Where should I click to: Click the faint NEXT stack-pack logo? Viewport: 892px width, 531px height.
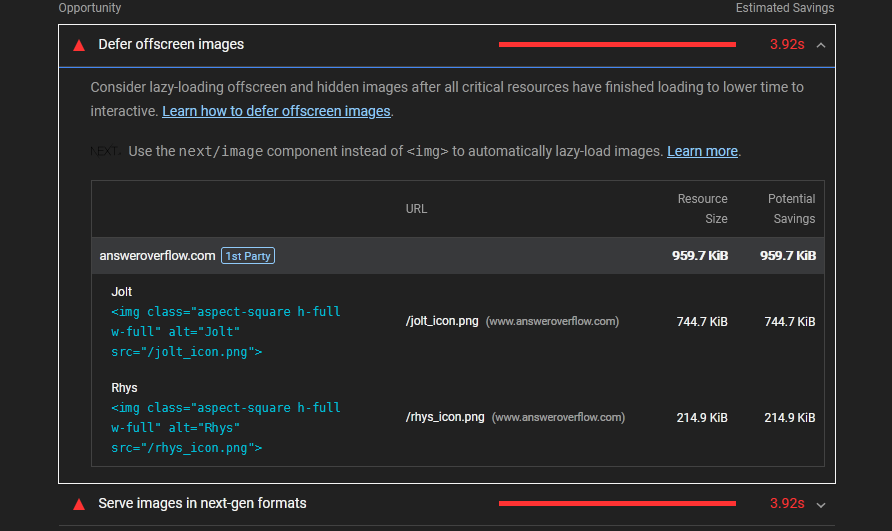[x=105, y=151]
